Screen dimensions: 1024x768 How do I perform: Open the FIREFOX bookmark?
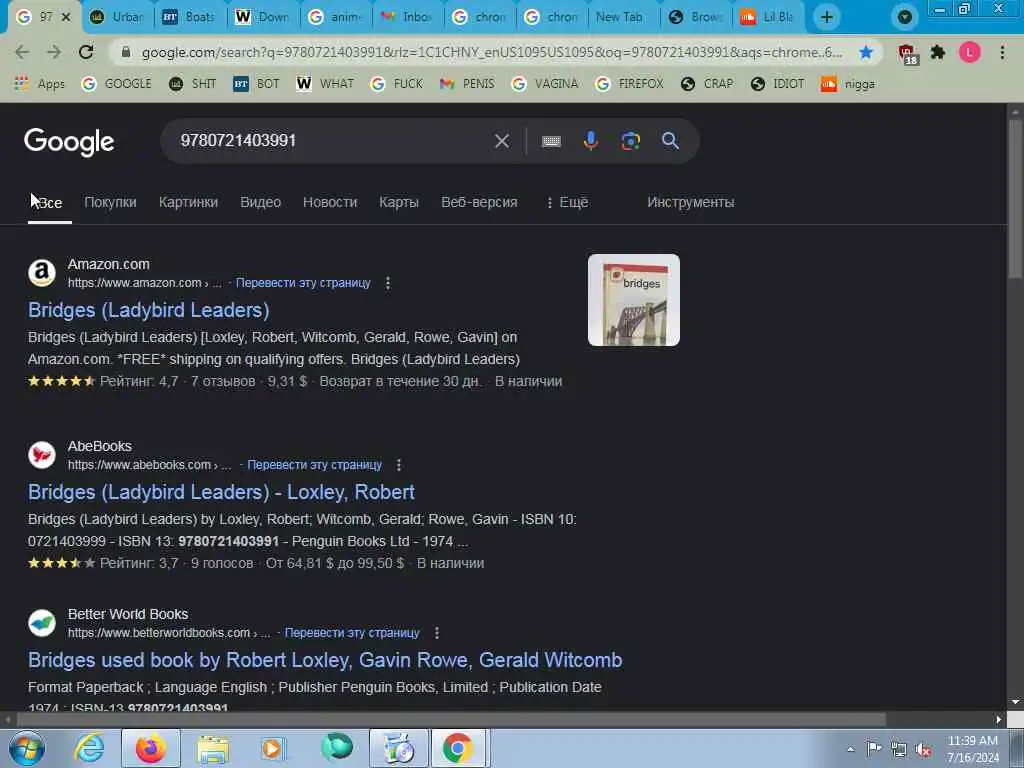point(630,84)
